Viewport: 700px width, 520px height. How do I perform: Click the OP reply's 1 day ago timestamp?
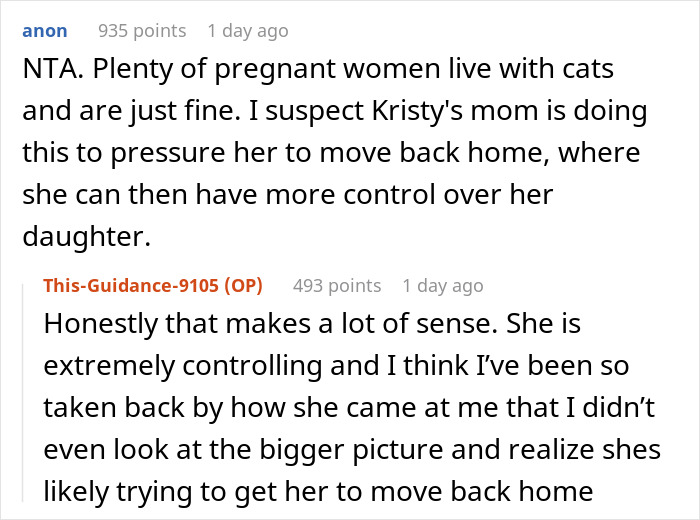(x=442, y=286)
